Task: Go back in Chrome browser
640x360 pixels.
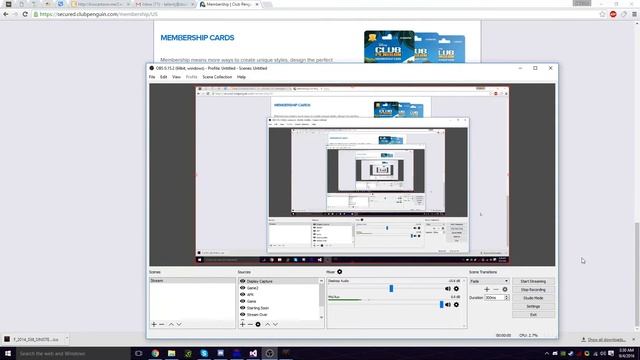Action: click(6, 14)
